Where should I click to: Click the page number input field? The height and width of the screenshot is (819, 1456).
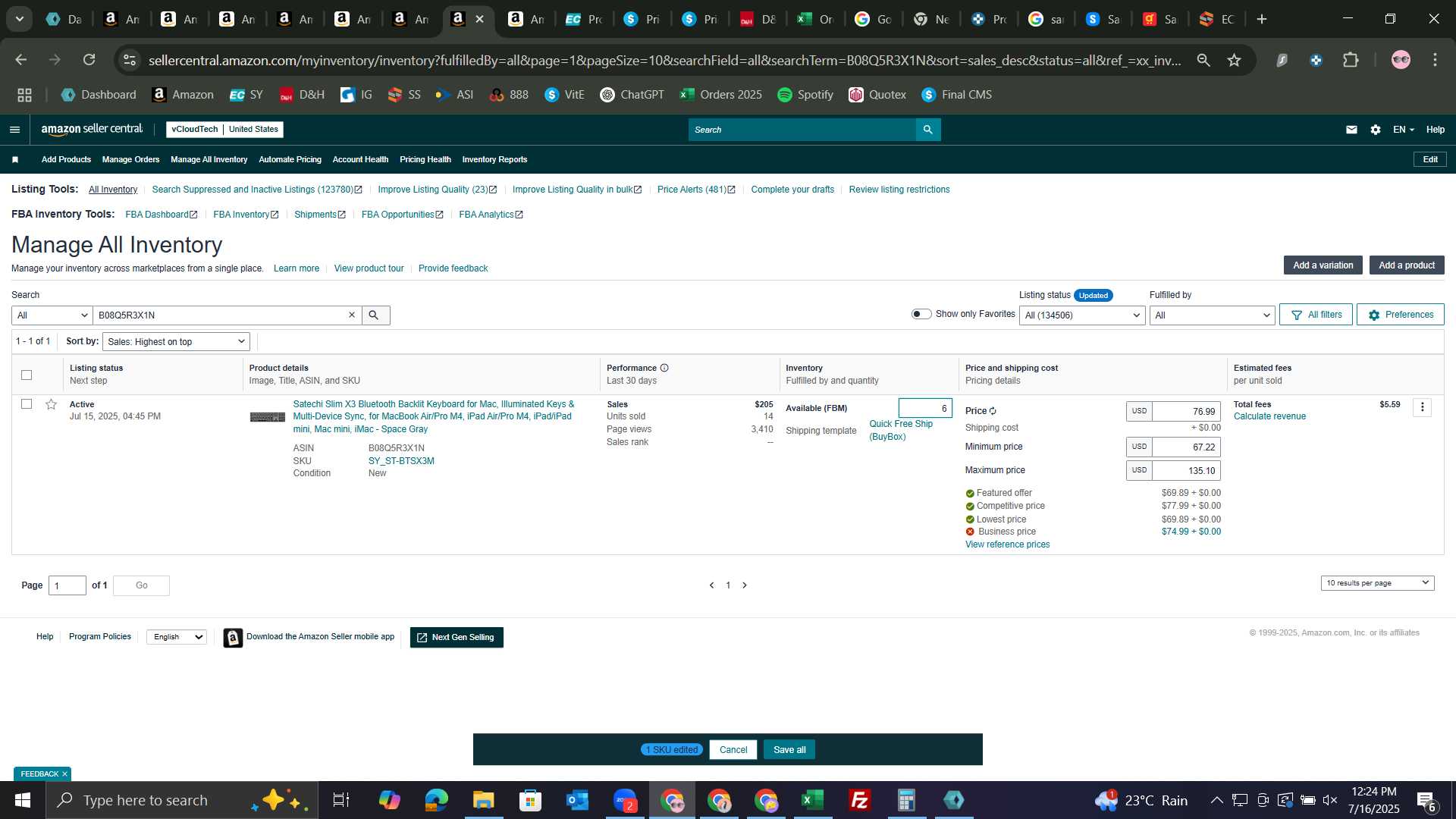pyautogui.click(x=67, y=585)
